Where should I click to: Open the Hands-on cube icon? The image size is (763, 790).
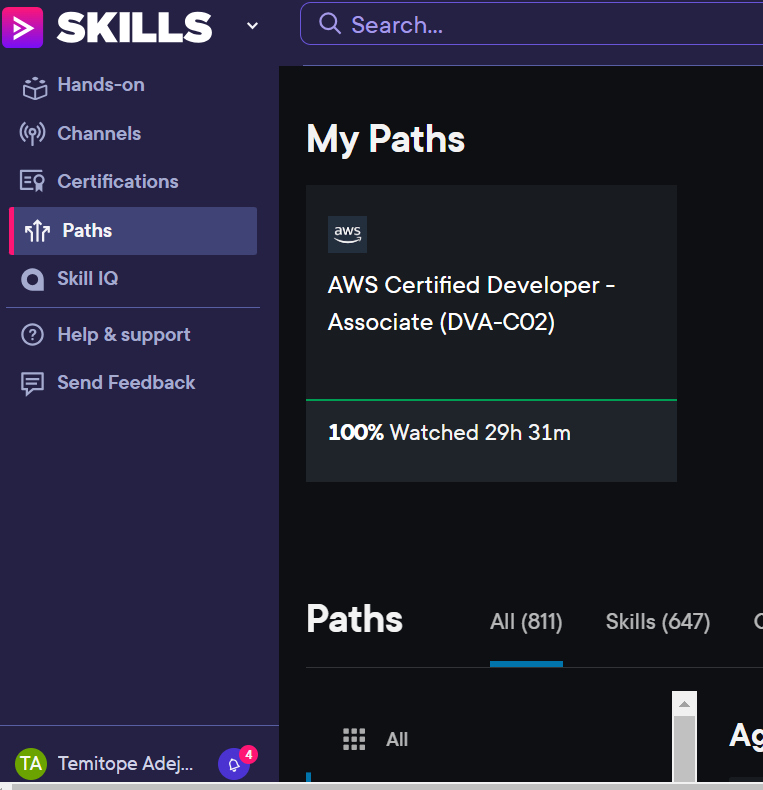34,86
